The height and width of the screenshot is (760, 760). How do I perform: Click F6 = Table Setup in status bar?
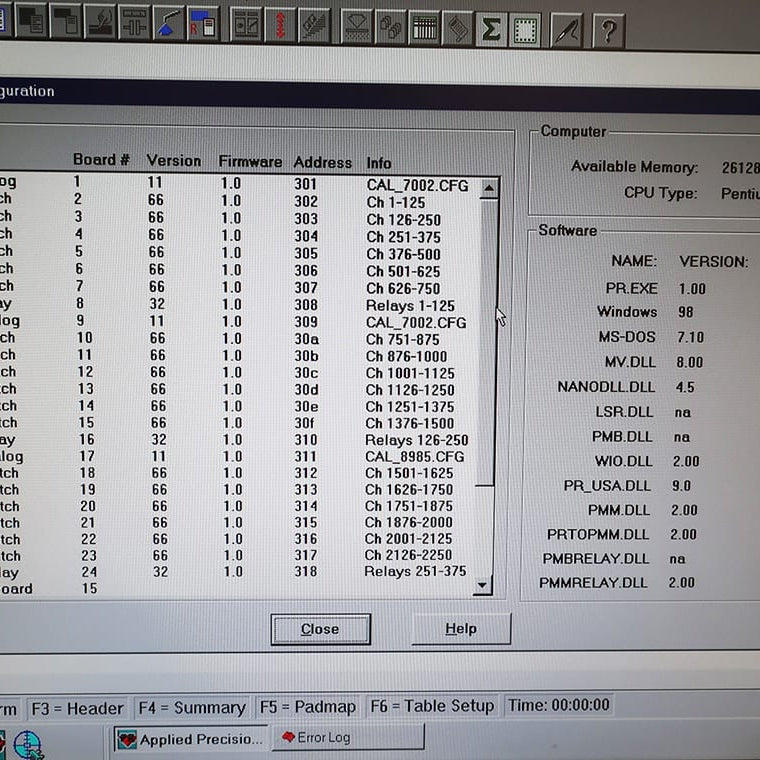[x=432, y=706]
